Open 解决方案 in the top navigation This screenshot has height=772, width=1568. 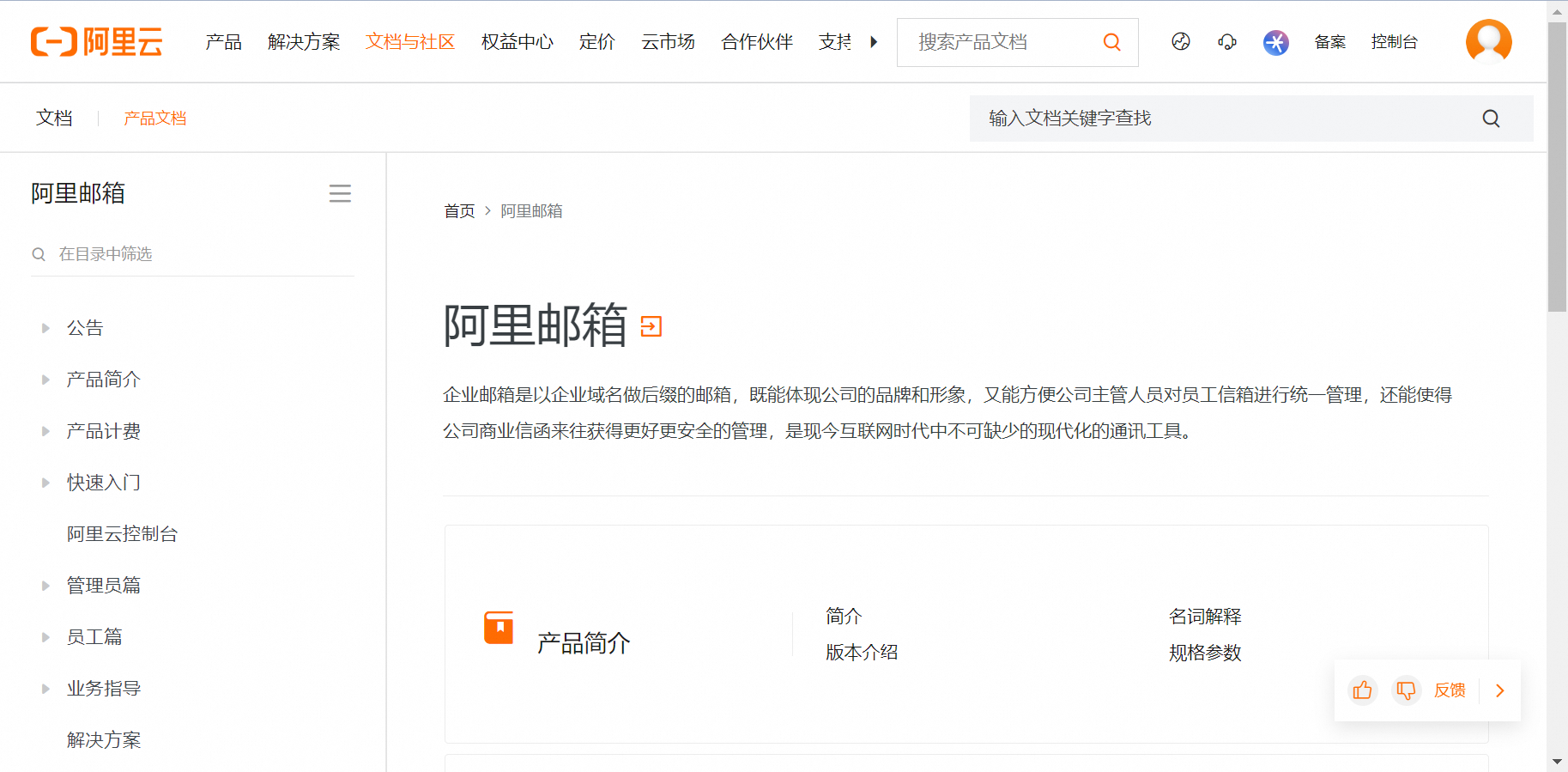(304, 42)
